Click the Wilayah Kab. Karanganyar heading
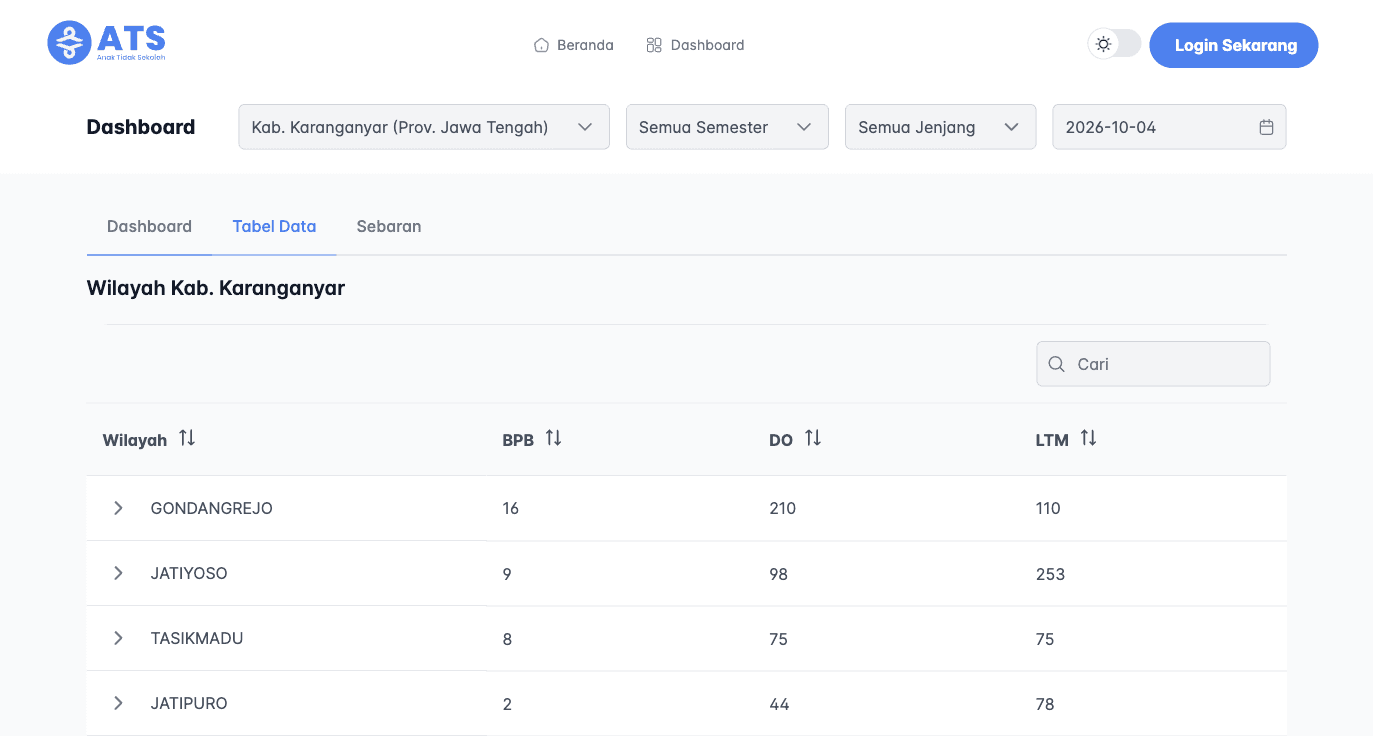The width and height of the screenshot is (1373, 736). (x=216, y=288)
